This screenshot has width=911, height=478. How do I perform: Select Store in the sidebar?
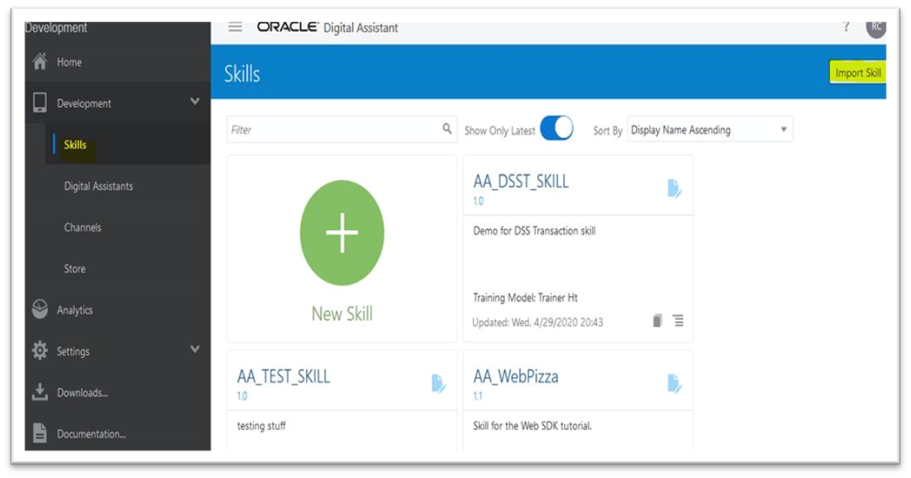click(x=74, y=268)
